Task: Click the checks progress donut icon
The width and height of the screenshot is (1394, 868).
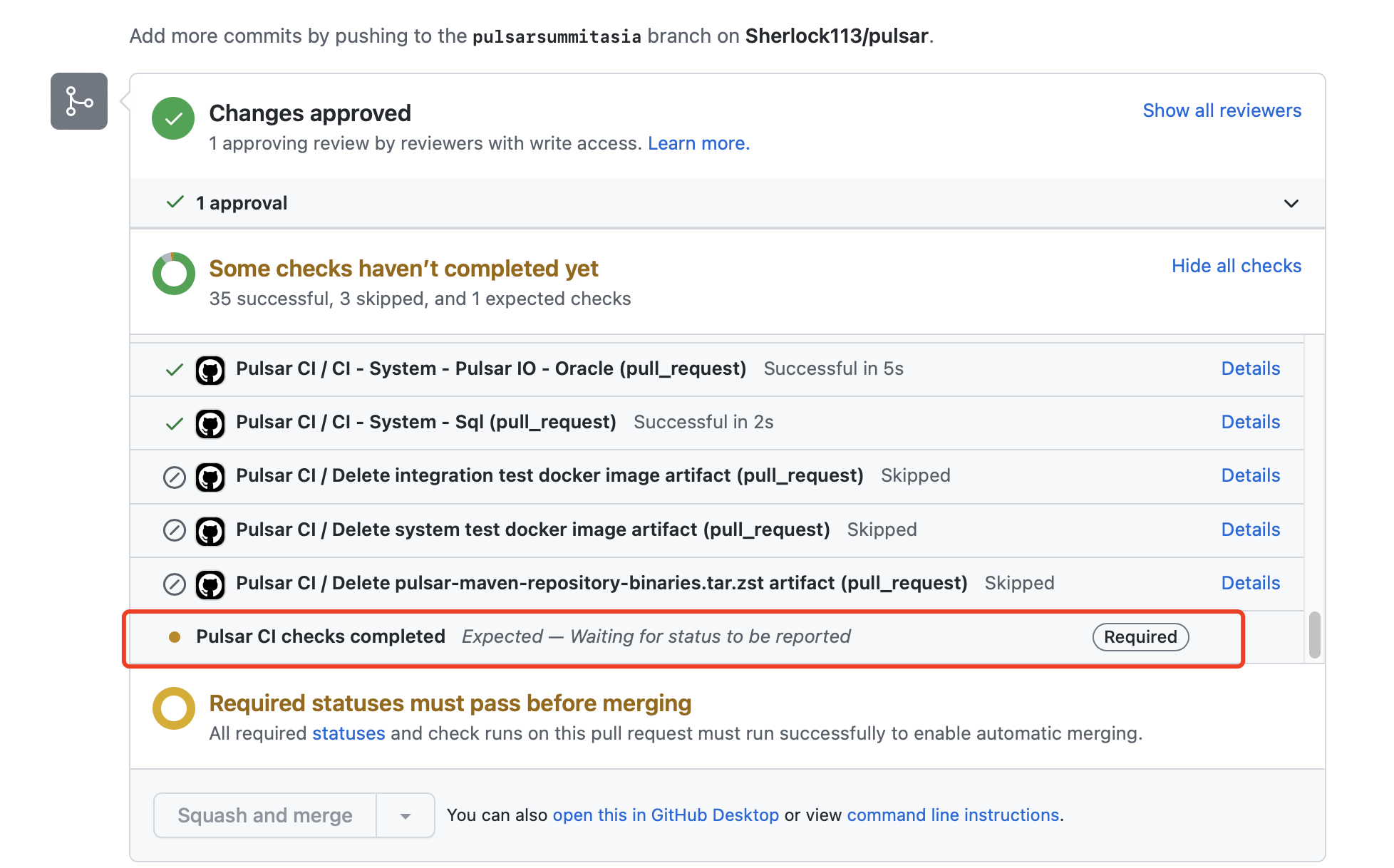Action: pos(173,274)
